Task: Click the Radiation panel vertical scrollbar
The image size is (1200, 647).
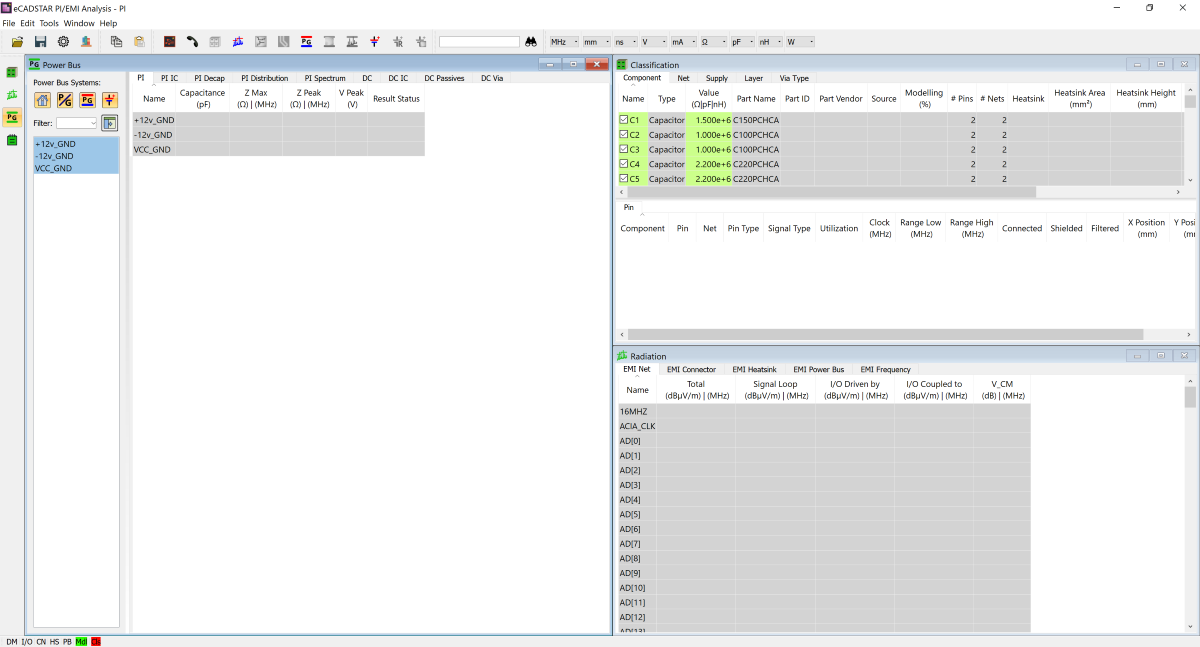Action: pyautogui.click(x=1190, y=398)
